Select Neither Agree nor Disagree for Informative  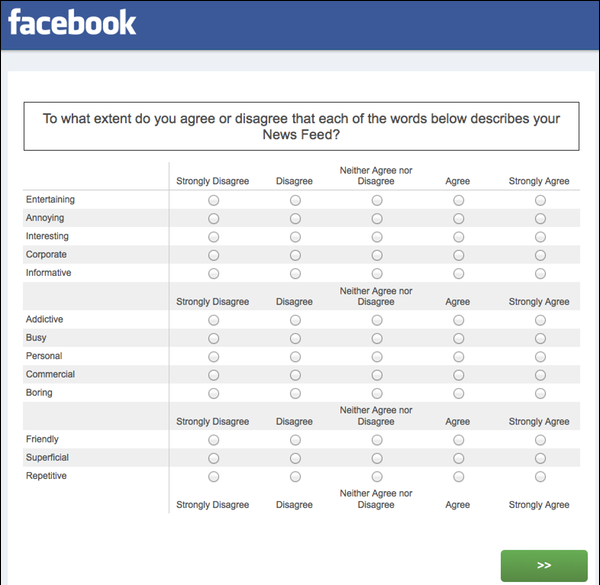(x=377, y=274)
